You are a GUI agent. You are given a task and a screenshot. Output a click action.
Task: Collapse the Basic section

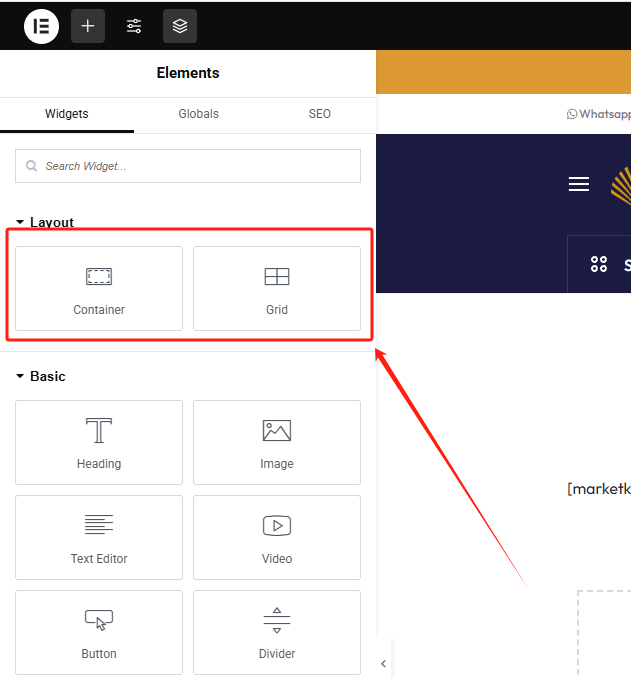click(x=41, y=376)
